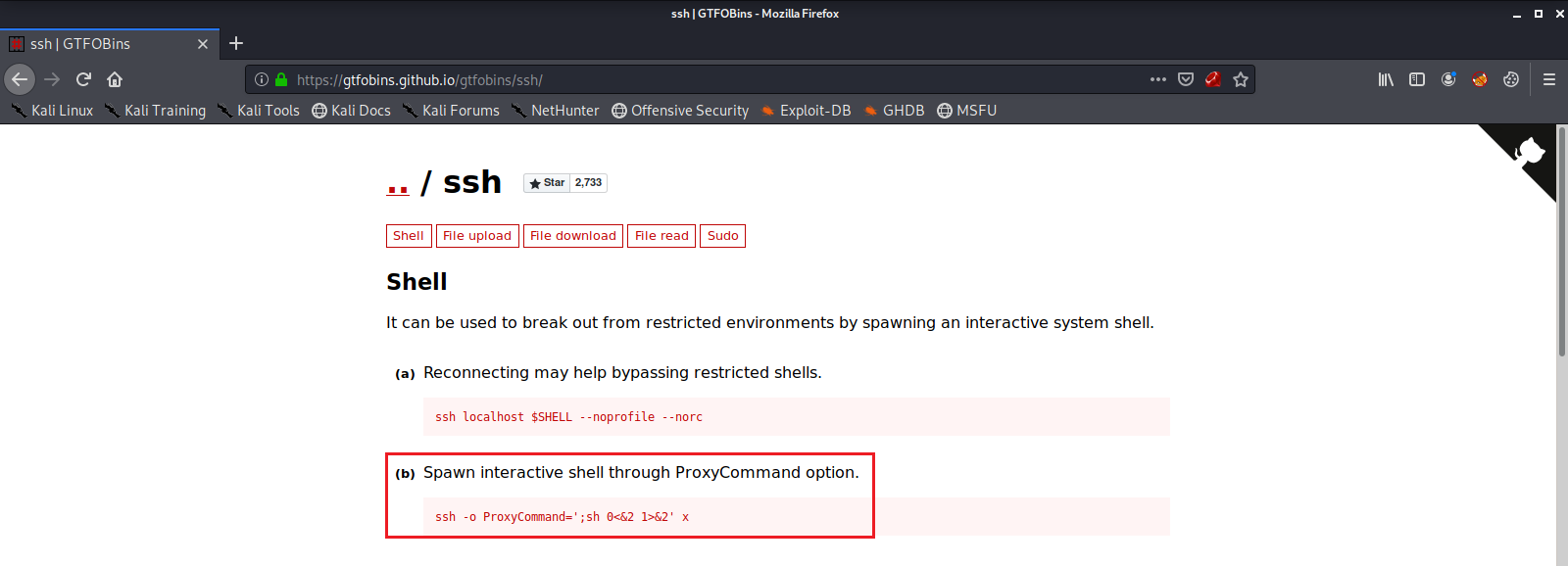Image resolution: width=1568 pixels, height=566 pixels.
Task: Click the 'ssh' page title heading
Action: [x=472, y=182]
